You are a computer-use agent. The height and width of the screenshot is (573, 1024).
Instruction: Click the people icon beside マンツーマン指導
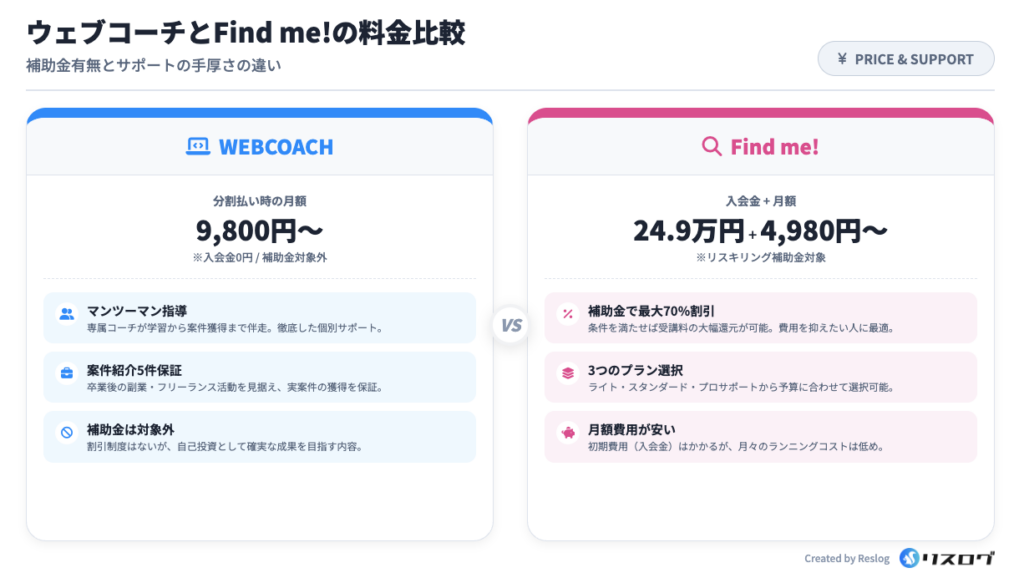point(67,314)
